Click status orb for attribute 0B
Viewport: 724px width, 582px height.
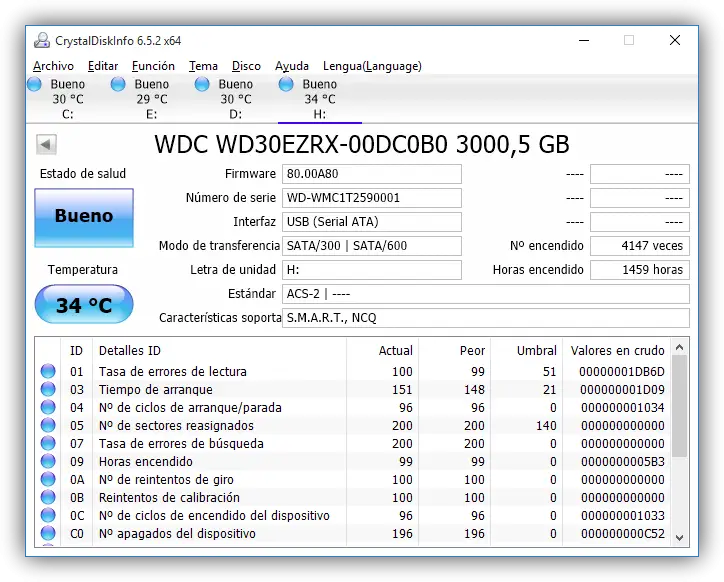[x=48, y=497]
